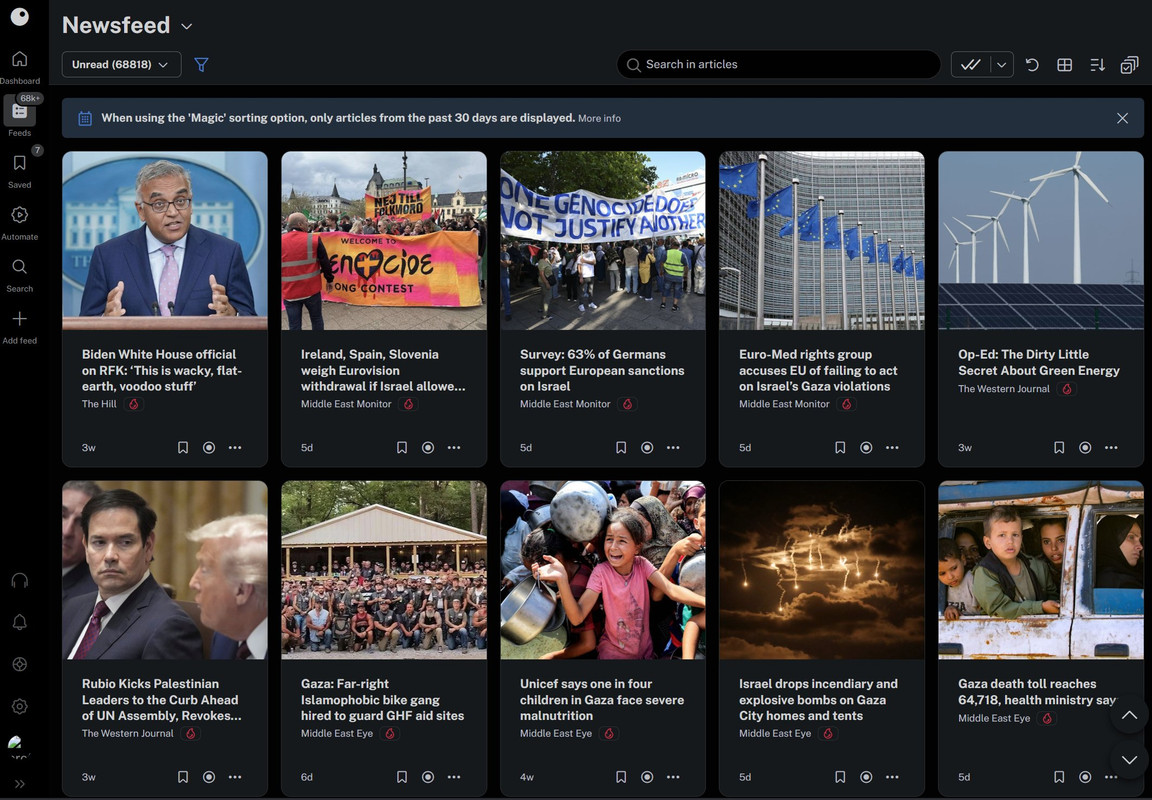Bookmark the Ireland, Spain, Slovenia Eurovision article
The width and height of the screenshot is (1152, 800).
click(x=402, y=447)
